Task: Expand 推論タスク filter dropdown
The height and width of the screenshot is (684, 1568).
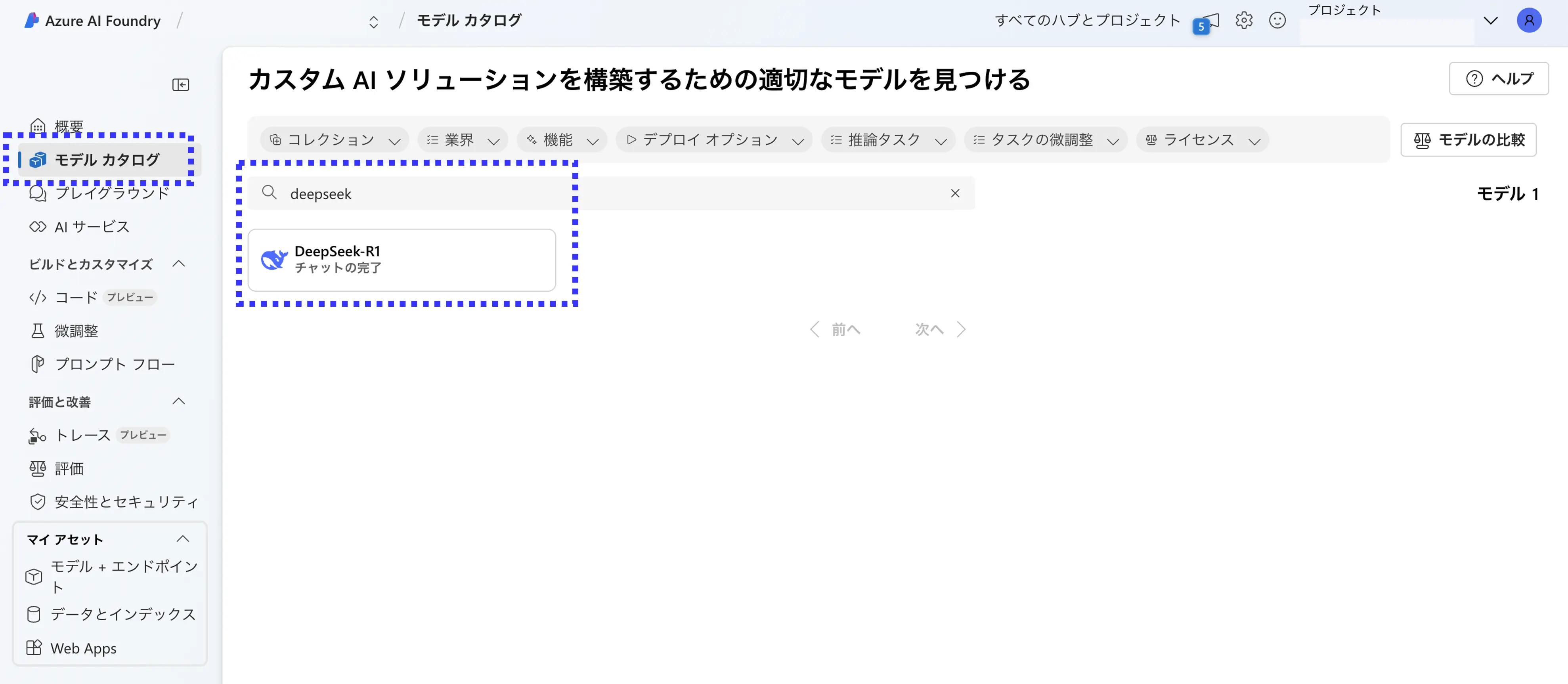Action: [x=888, y=140]
